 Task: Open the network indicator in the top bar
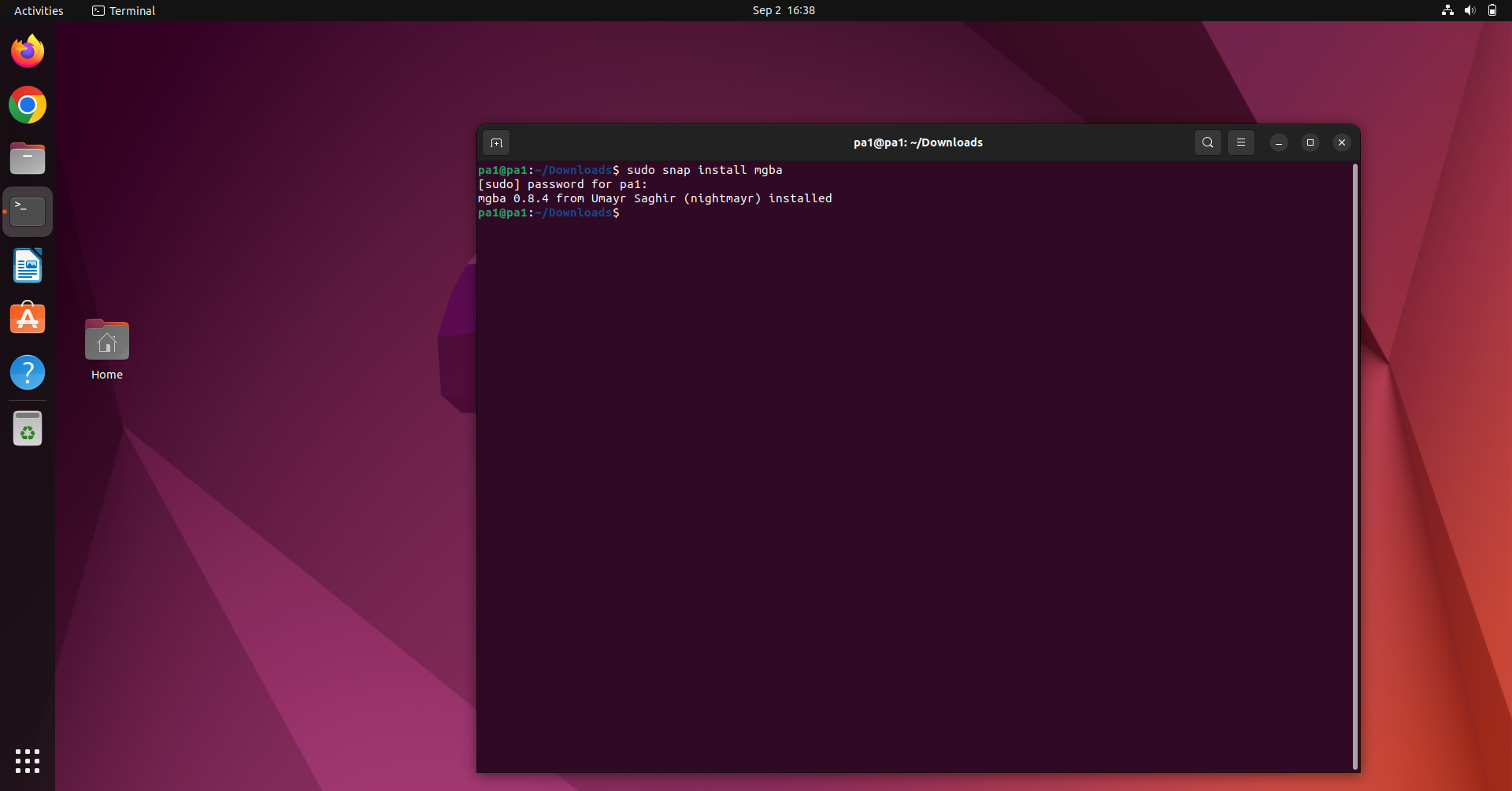[1447, 10]
